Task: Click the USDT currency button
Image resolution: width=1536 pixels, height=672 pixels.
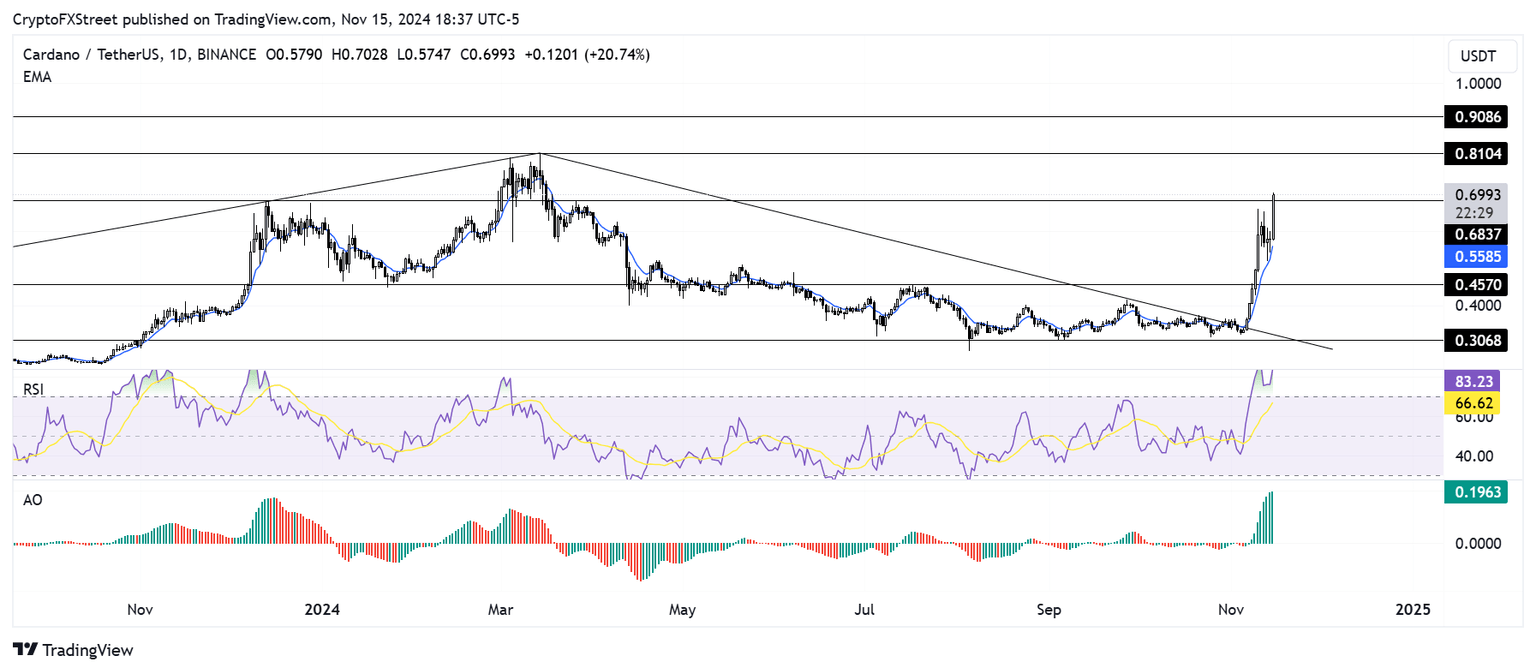Action: (x=1481, y=57)
